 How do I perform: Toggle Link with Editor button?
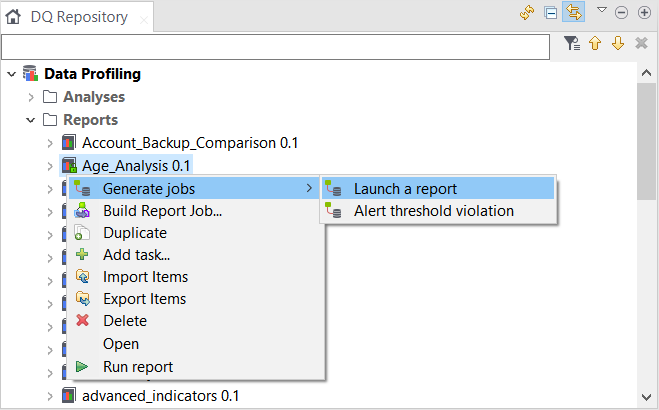[574, 13]
